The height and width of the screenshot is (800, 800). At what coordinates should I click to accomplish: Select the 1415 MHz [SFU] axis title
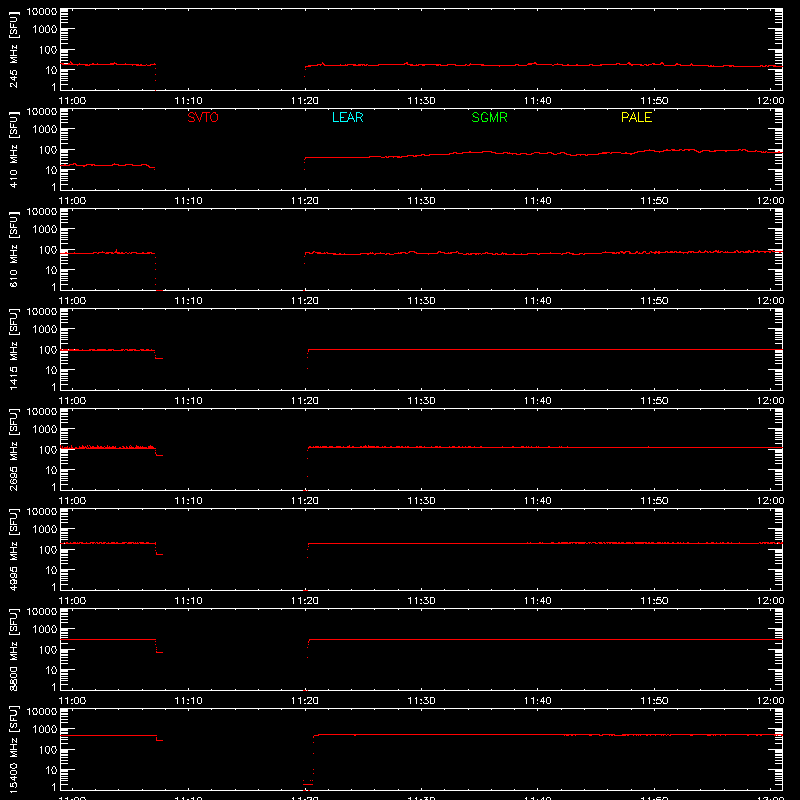14,349
